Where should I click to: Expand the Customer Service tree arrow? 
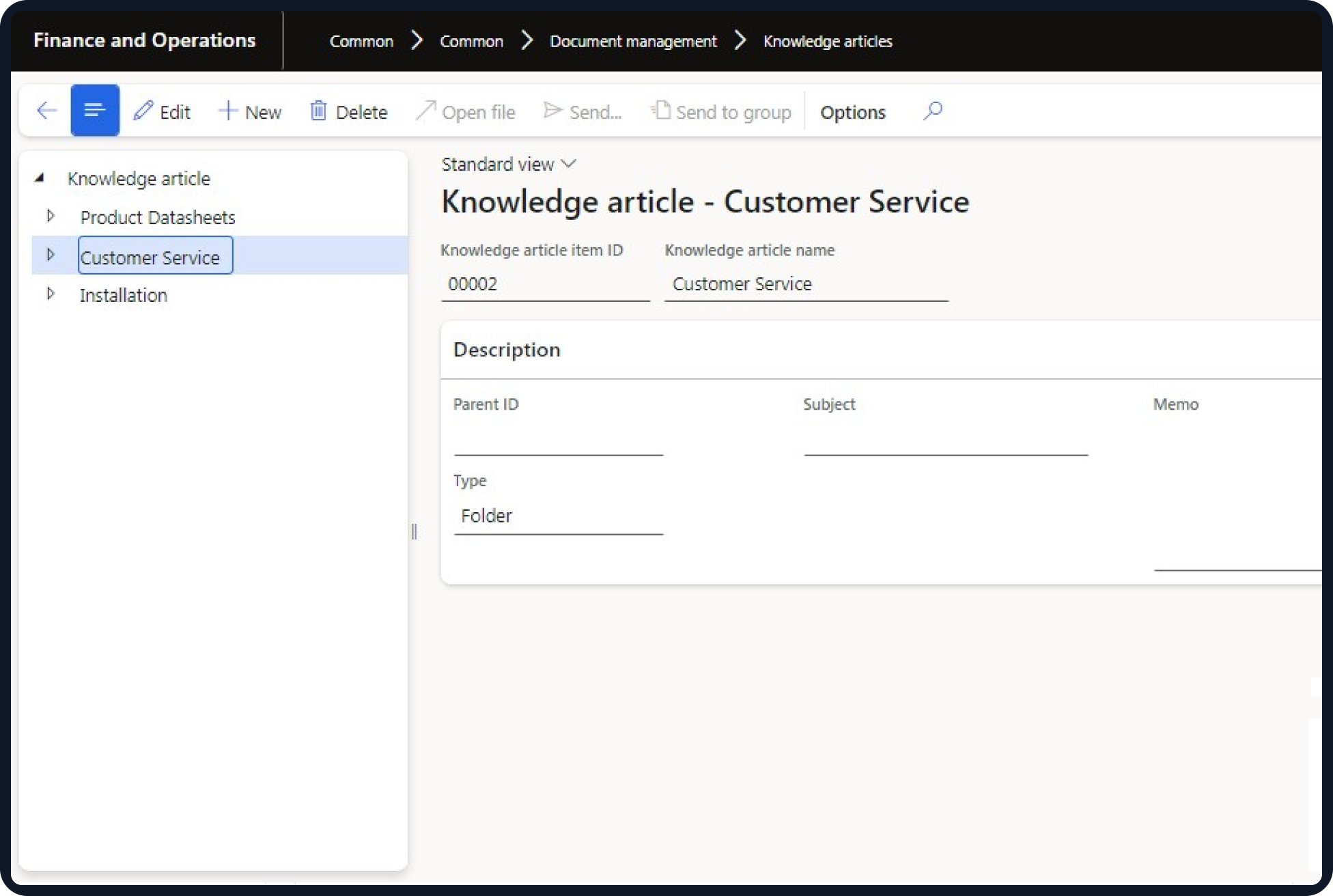[x=51, y=255]
